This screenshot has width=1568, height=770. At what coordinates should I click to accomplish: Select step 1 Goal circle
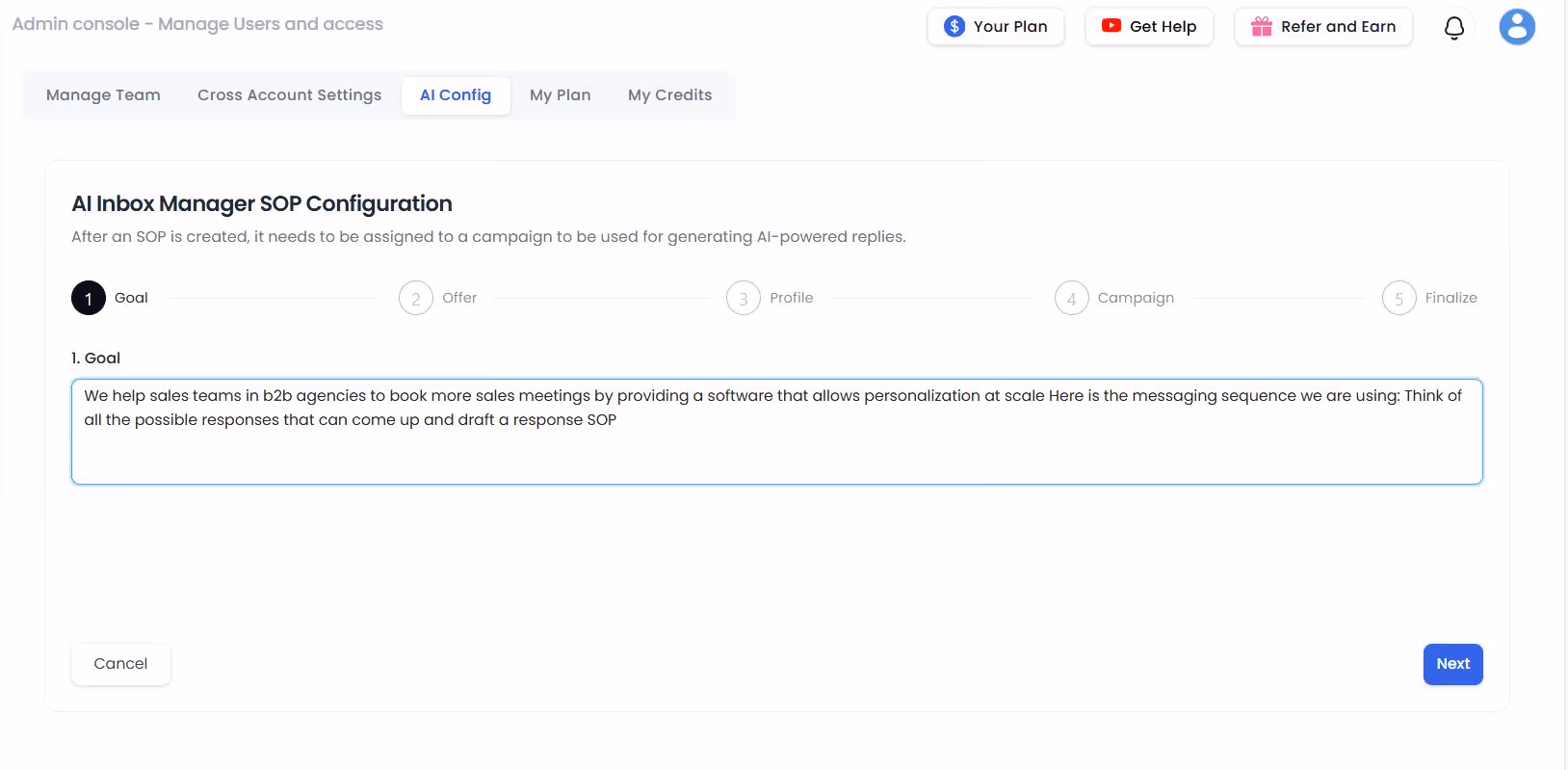pos(89,298)
